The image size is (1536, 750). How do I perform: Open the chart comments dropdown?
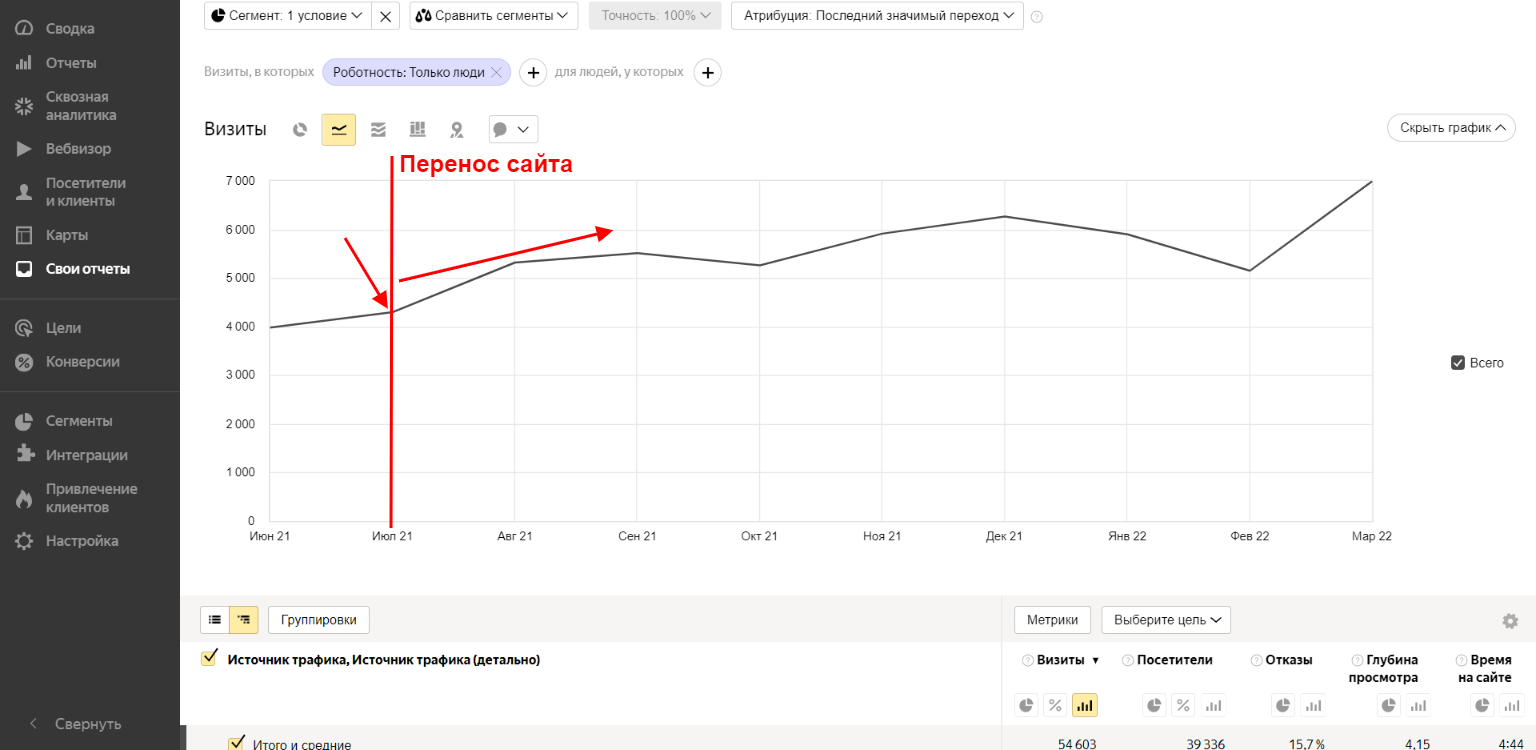pyautogui.click(x=513, y=129)
